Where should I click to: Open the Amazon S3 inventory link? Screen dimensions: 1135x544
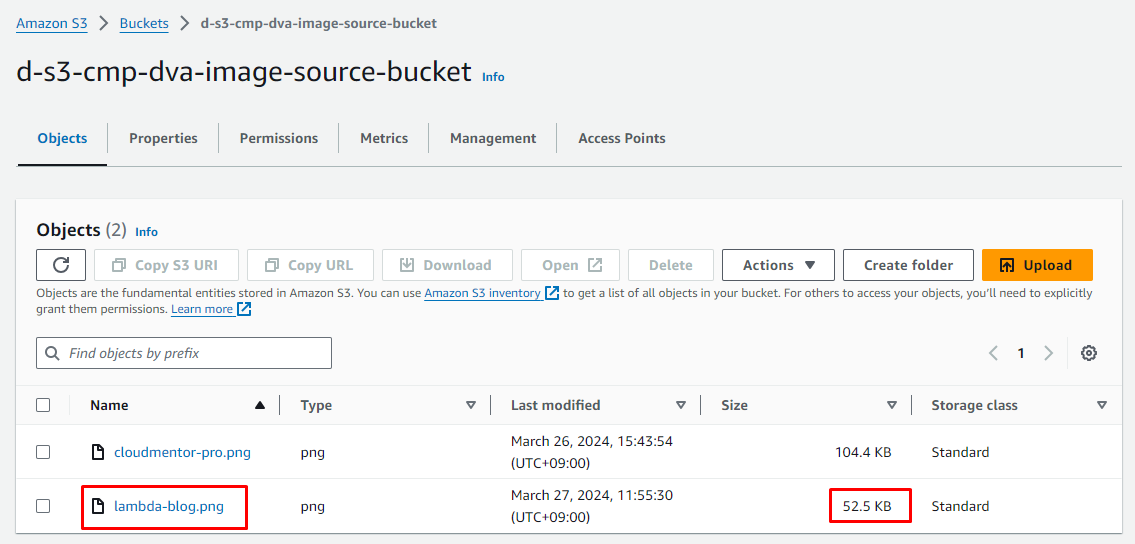pyautogui.click(x=483, y=294)
